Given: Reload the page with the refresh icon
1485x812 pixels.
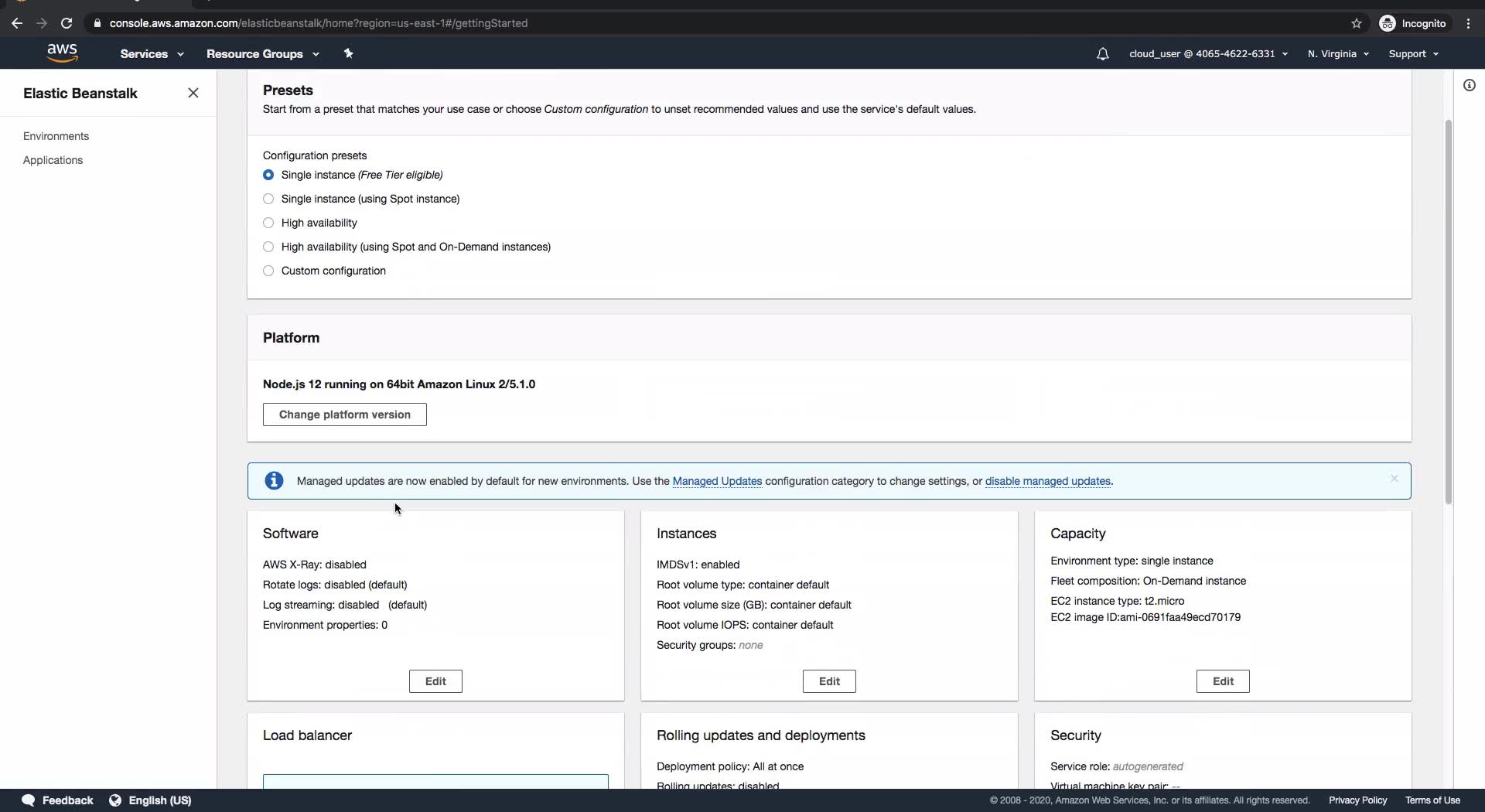Looking at the screenshot, I should pos(67,23).
